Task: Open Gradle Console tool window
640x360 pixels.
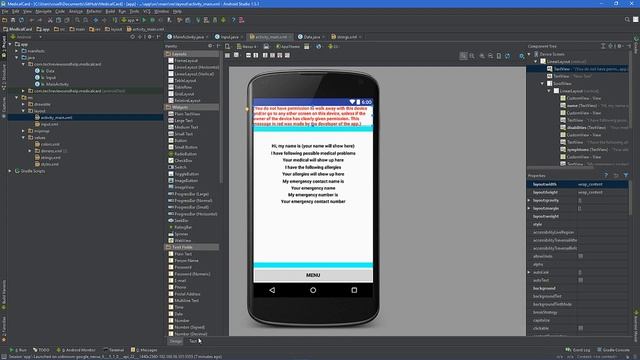Action: tap(613, 350)
